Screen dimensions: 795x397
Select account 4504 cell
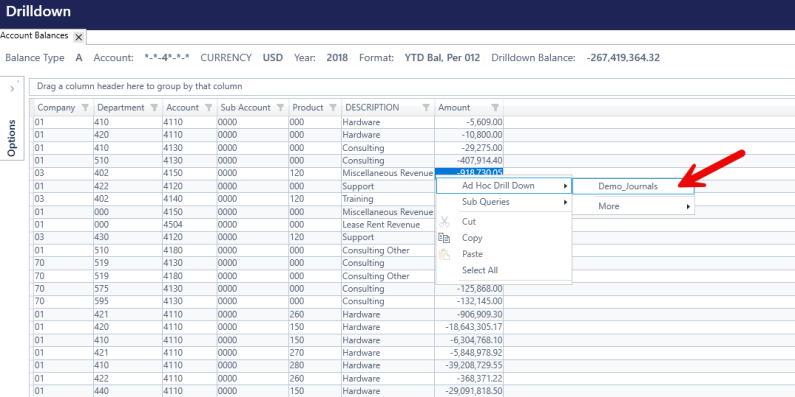[190, 225]
